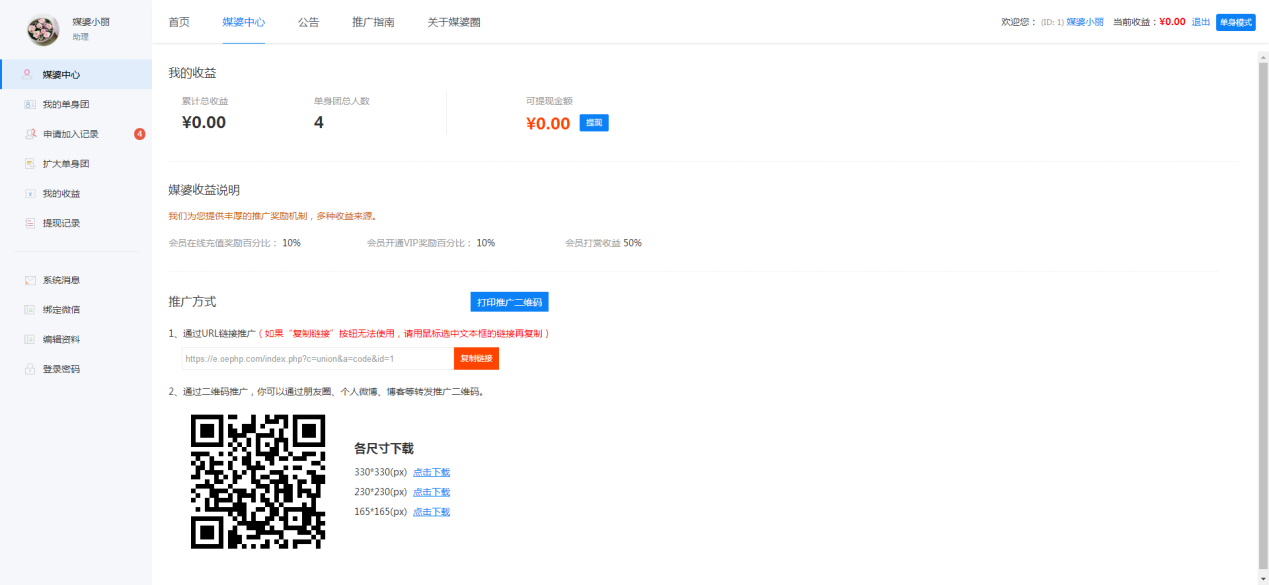Click the orange 可提现金额 ¥0.00 amount
The image size is (1269, 585).
pos(548,124)
